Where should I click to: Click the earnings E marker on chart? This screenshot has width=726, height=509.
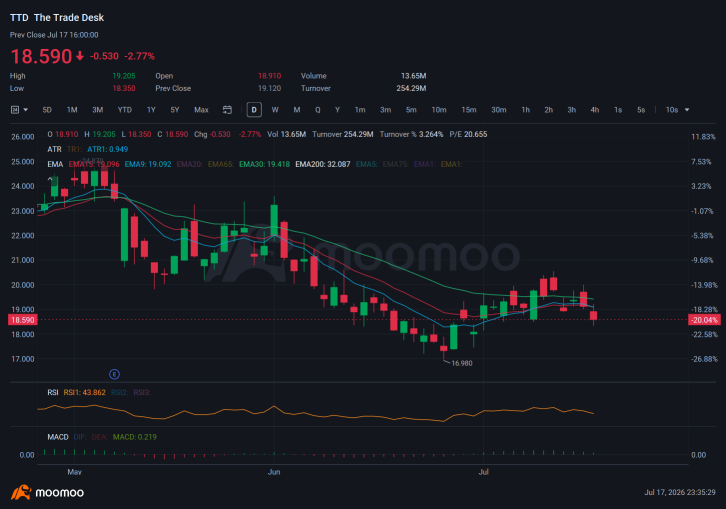click(114, 374)
